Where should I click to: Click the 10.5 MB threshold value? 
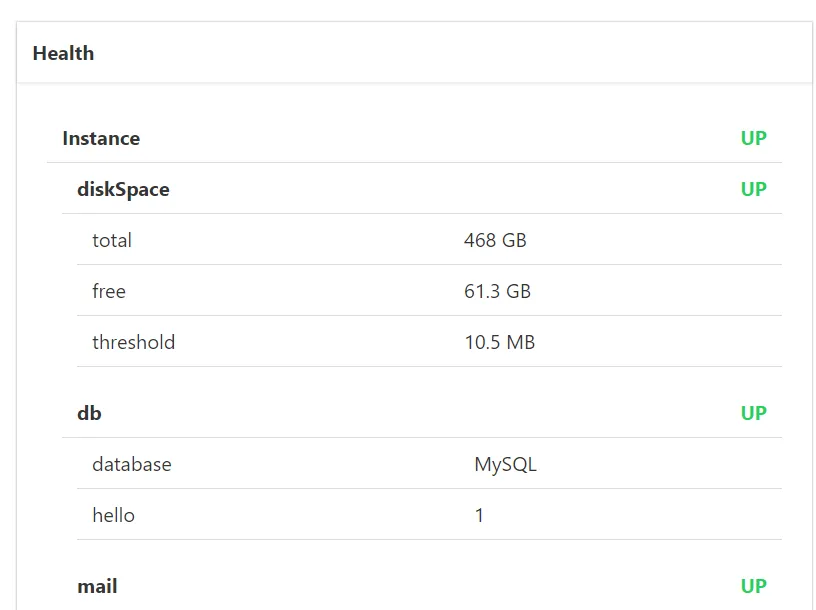coord(499,342)
